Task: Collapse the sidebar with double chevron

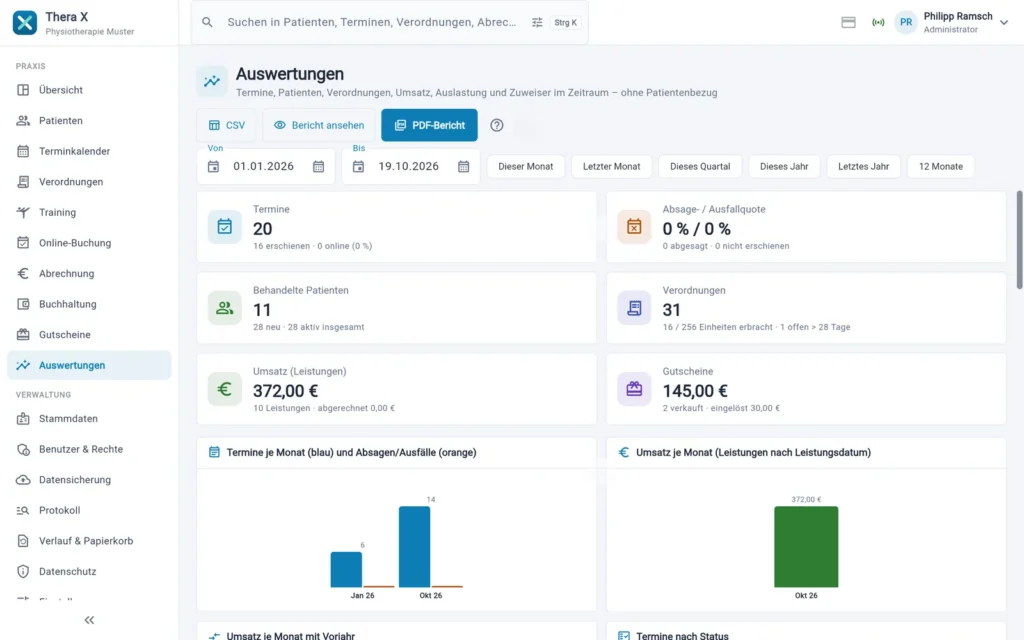Action: click(89, 620)
